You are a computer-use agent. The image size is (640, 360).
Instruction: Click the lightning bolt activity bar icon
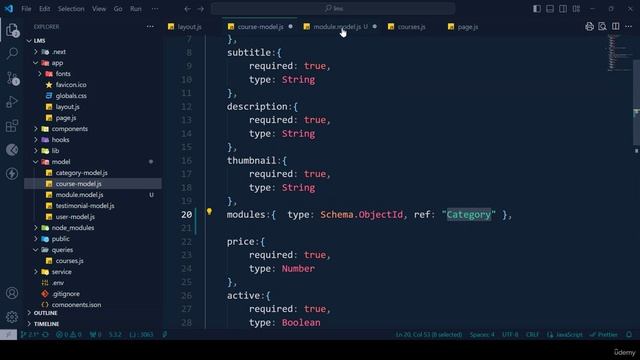pos(12,173)
